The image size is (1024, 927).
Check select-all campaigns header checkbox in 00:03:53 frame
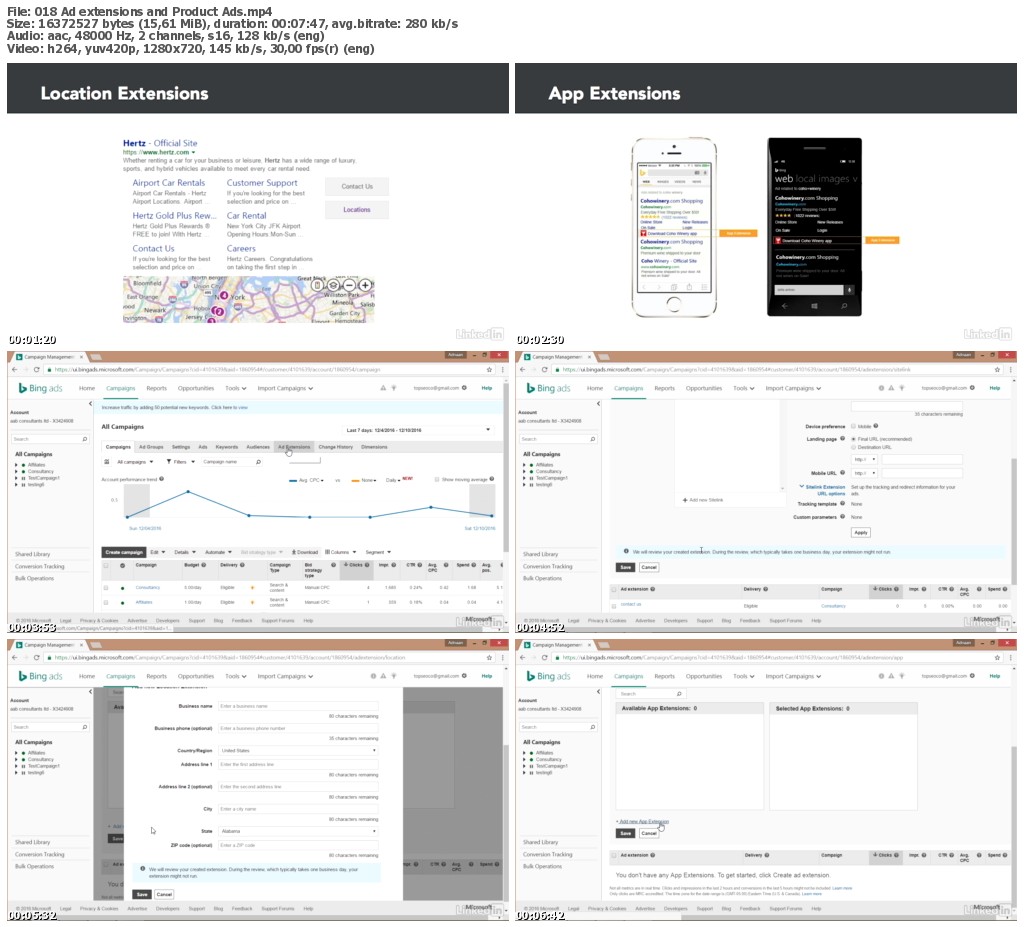click(x=106, y=565)
